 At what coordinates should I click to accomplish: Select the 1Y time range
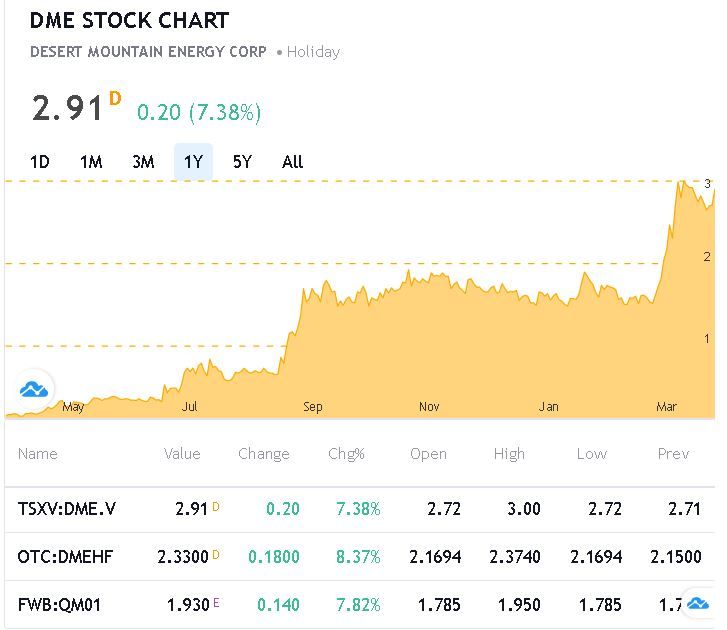(x=193, y=162)
